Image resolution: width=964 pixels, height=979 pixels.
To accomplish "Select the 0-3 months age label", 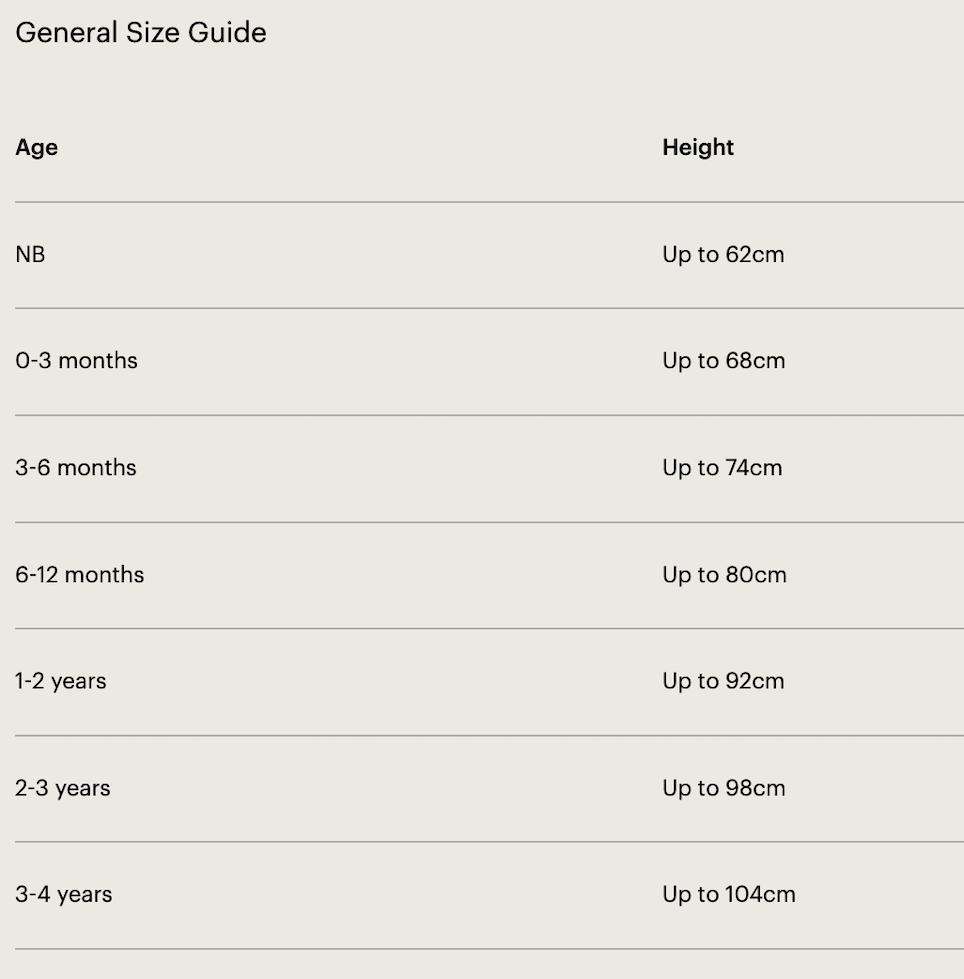I will click(76, 361).
